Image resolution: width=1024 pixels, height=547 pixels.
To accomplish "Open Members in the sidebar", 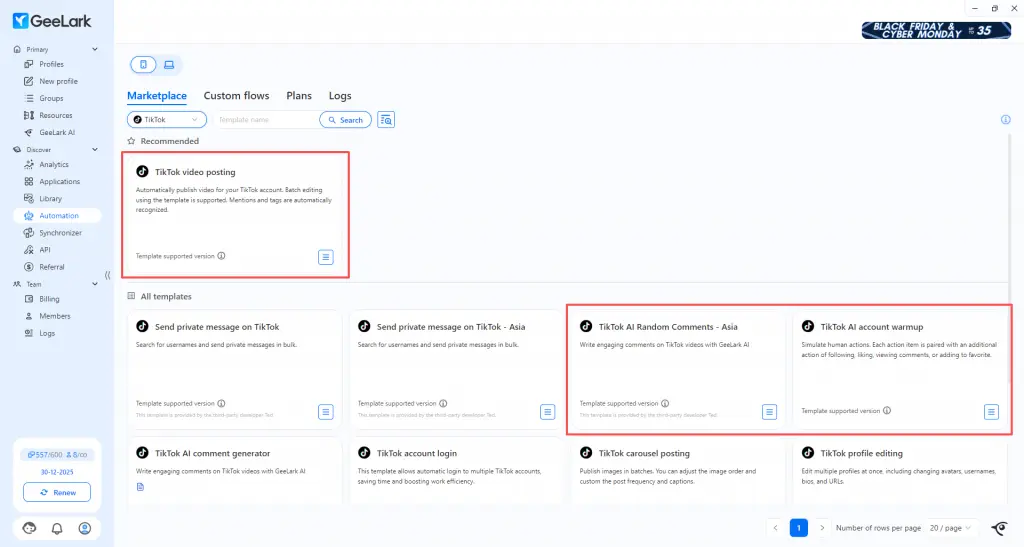I will tap(54, 316).
